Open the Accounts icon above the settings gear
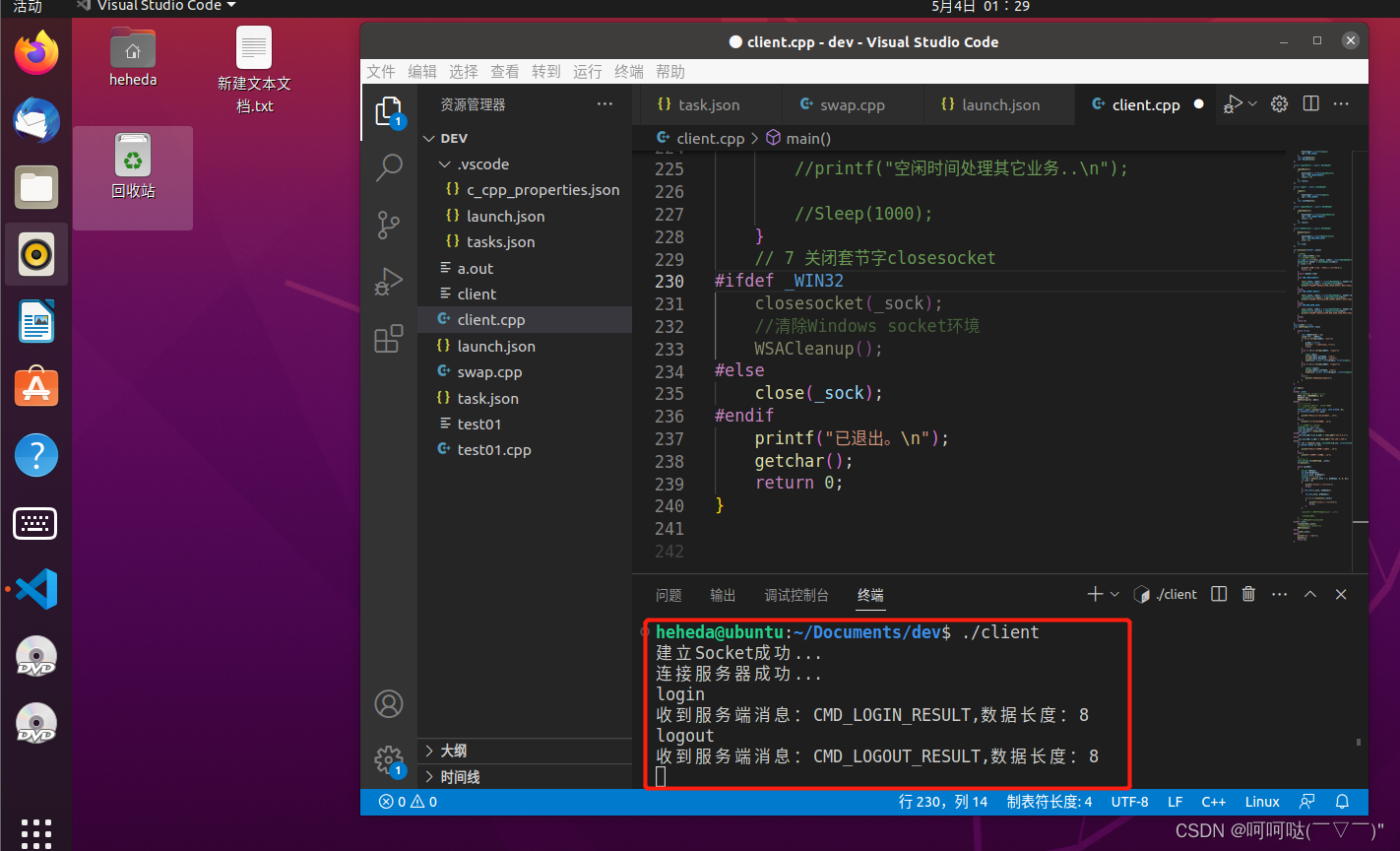 click(x=389, y=704)
